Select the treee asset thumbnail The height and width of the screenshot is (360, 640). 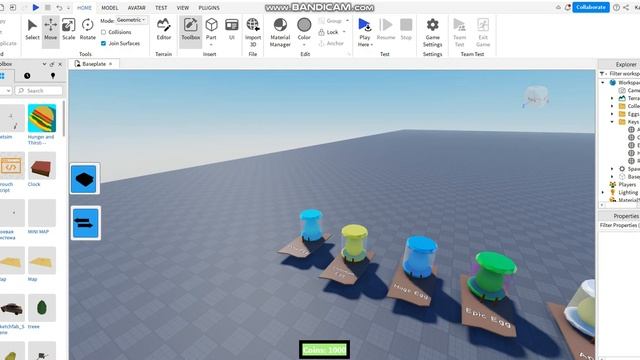pyautogui.click(x=42, y=308)
